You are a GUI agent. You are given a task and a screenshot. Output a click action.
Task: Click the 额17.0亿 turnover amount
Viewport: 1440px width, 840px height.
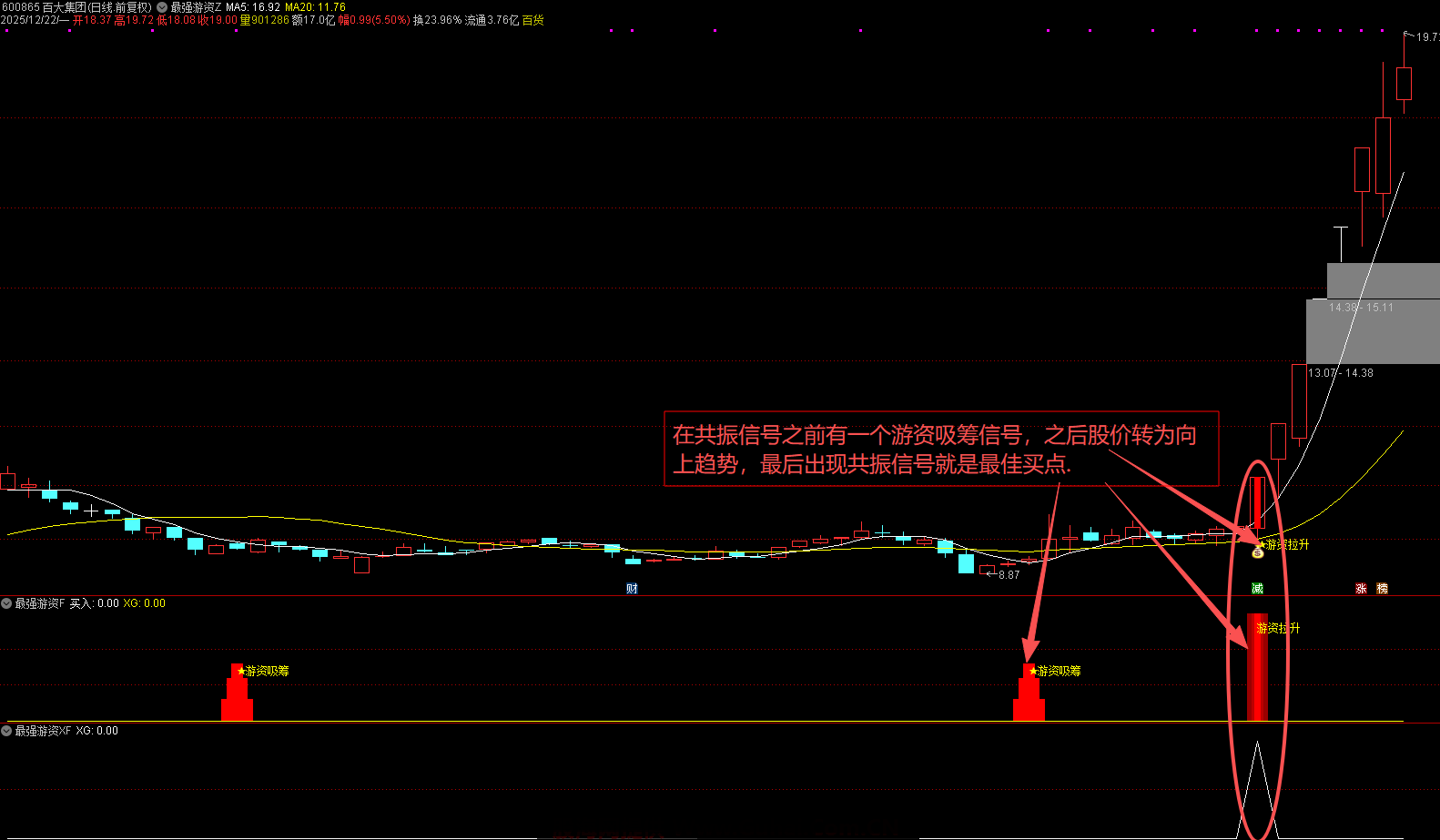pos(313,20)
